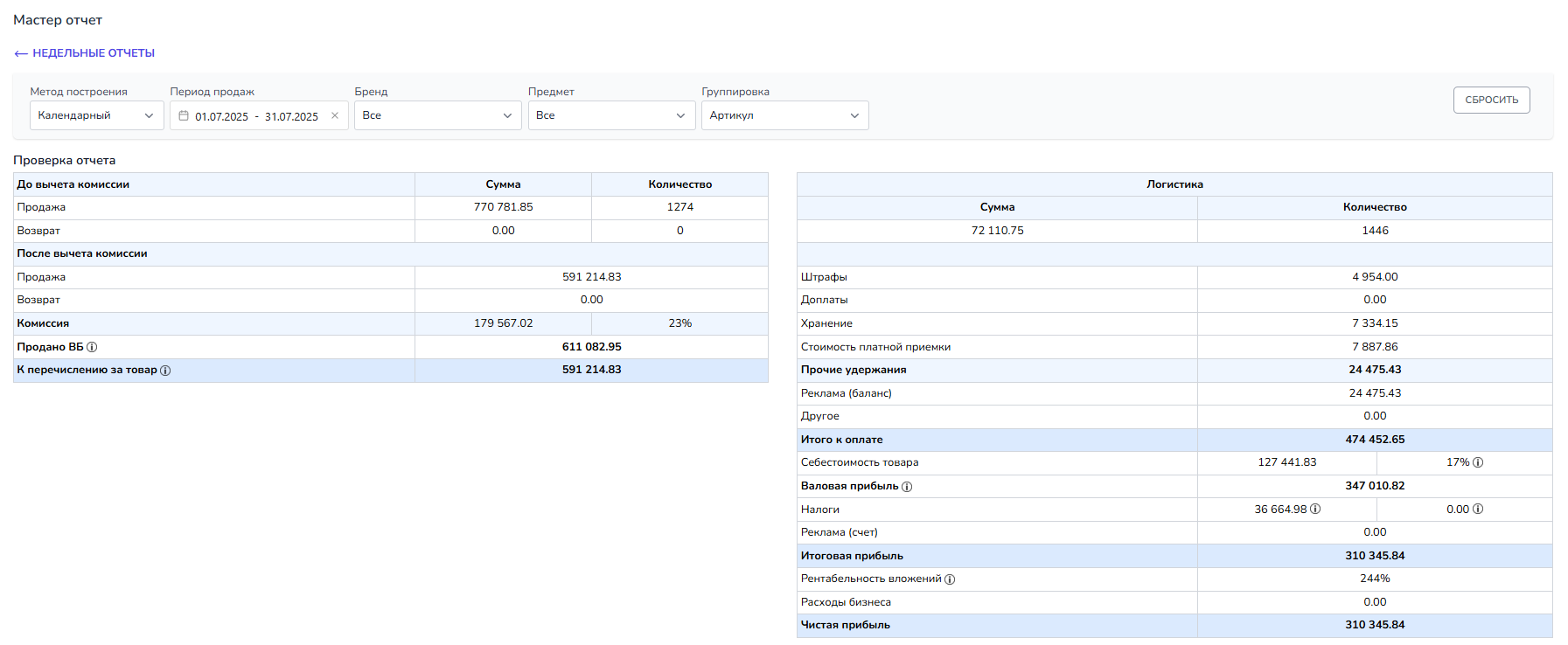Click info icon next to 17% cost share
Image resolution: width=1568 pixels, height=645 pixels.
[1478, 462]
